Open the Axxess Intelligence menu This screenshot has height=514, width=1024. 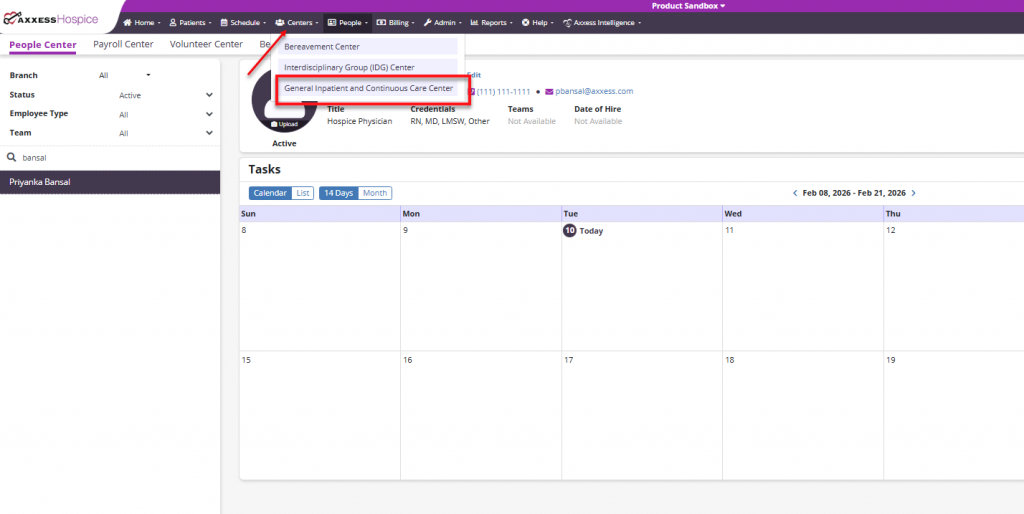[601, 23]
